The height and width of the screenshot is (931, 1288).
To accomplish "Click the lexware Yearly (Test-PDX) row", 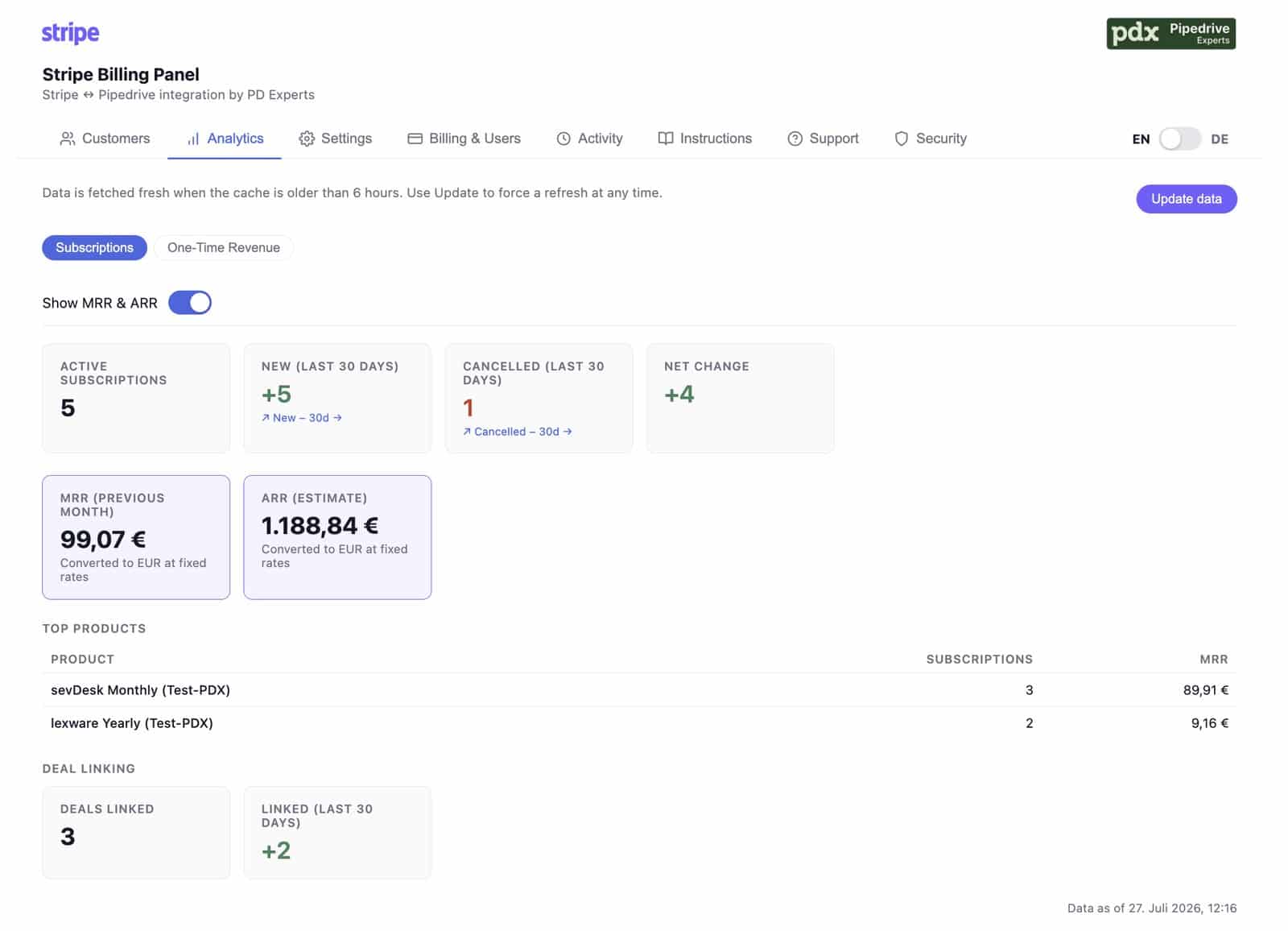I will (x=639, y=723).
